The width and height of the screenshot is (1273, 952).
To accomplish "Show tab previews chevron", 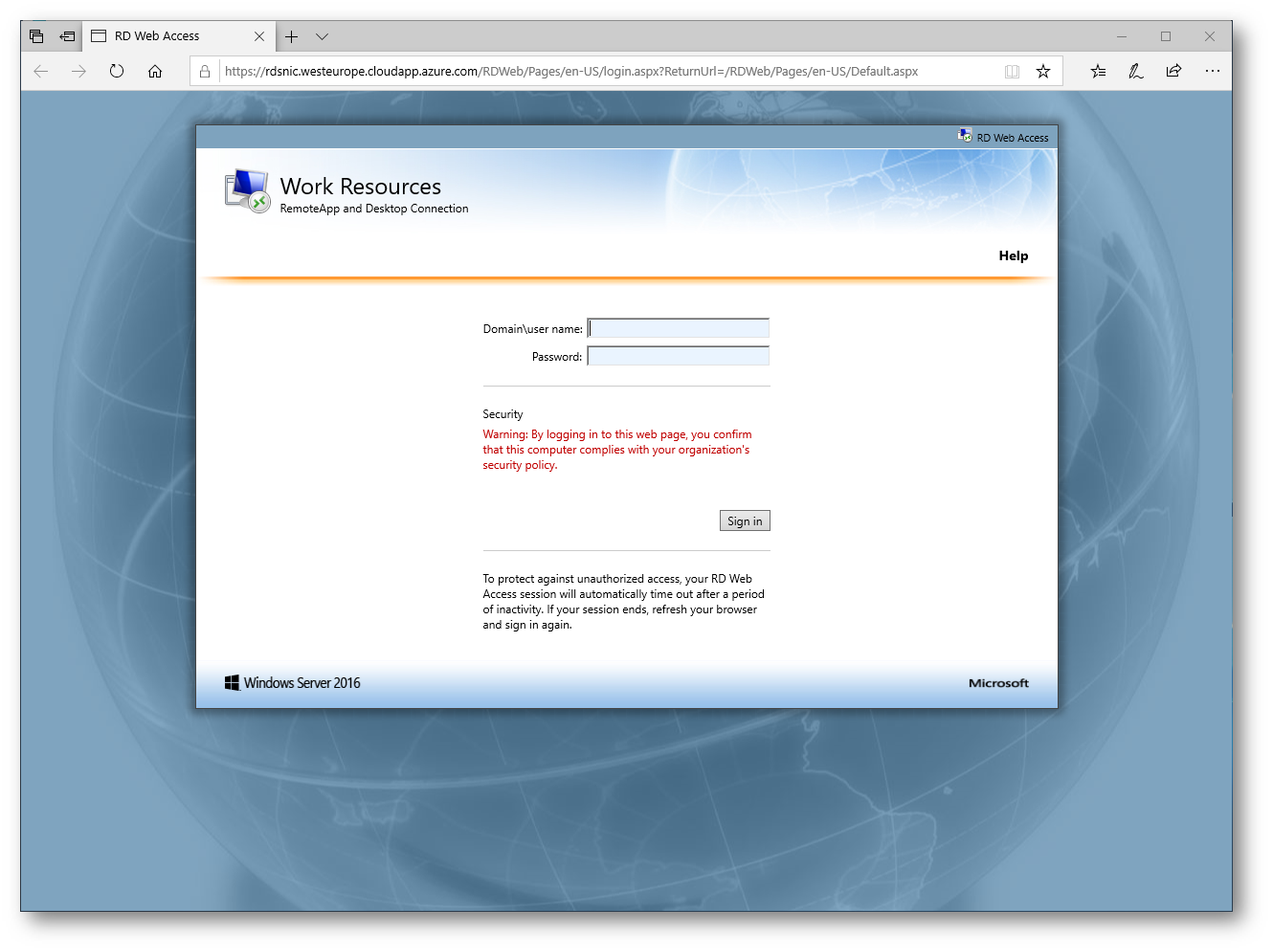I will click(x=322, y=36).
